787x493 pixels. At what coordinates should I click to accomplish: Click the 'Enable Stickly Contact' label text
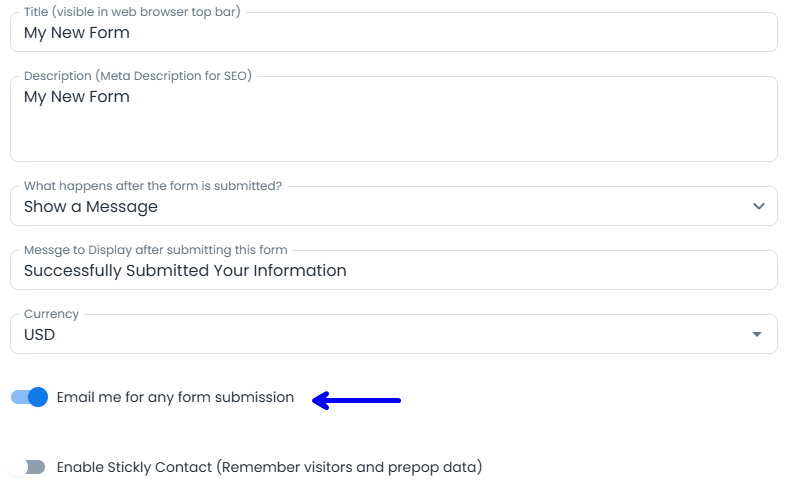point(269,467)
